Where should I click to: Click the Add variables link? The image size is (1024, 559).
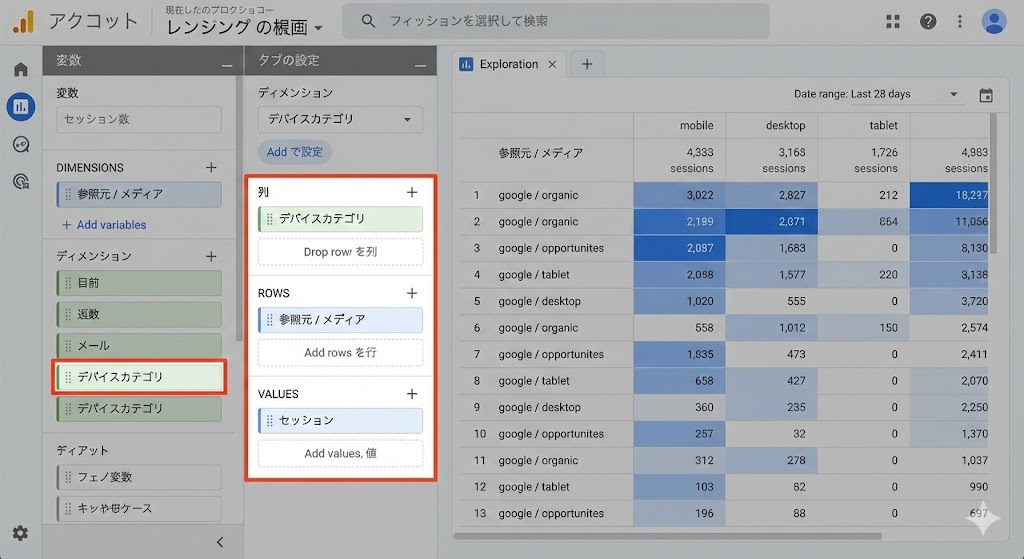pyautogui.click(x=104, y=225)
